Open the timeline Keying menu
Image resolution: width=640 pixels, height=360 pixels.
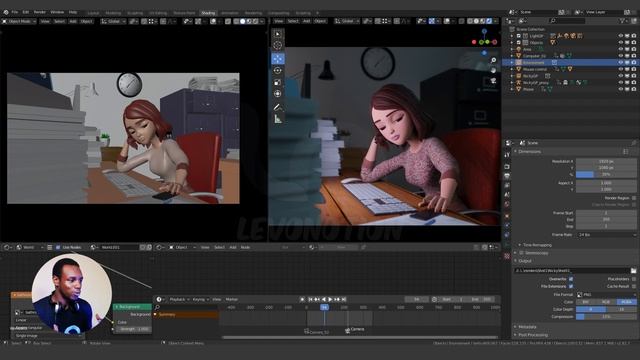(x=199, y=300)
